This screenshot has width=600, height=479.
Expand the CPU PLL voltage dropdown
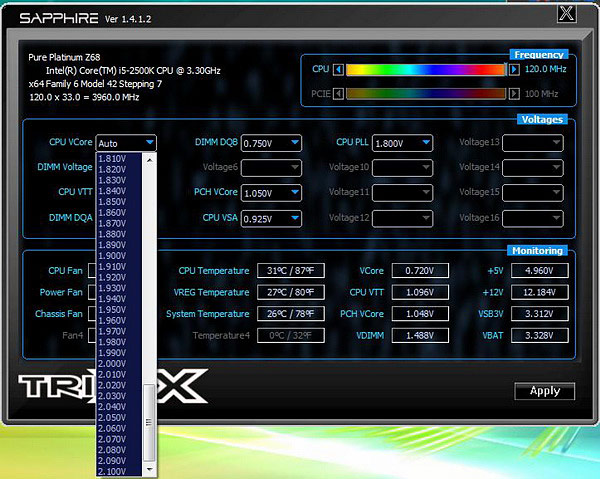point(403,143)
